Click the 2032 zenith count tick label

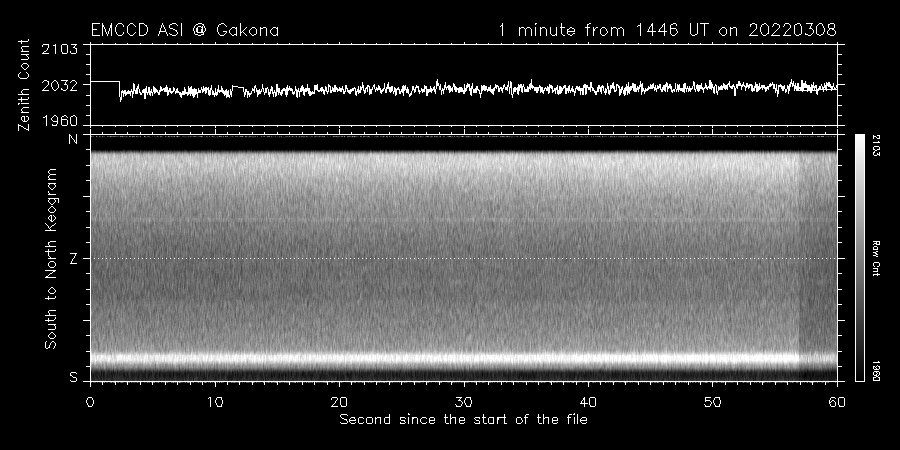click(x=60, y=86)
